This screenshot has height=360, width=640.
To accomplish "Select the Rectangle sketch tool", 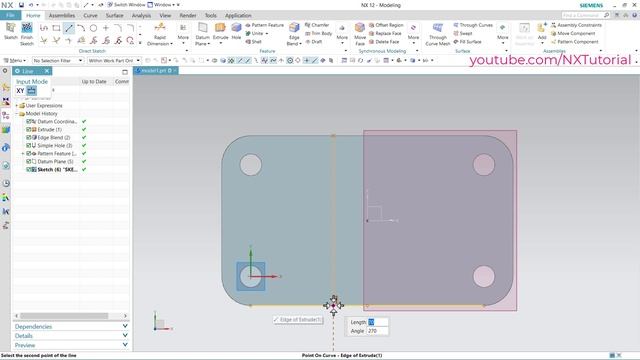I will pyautogui.click(x=56, y=28).
